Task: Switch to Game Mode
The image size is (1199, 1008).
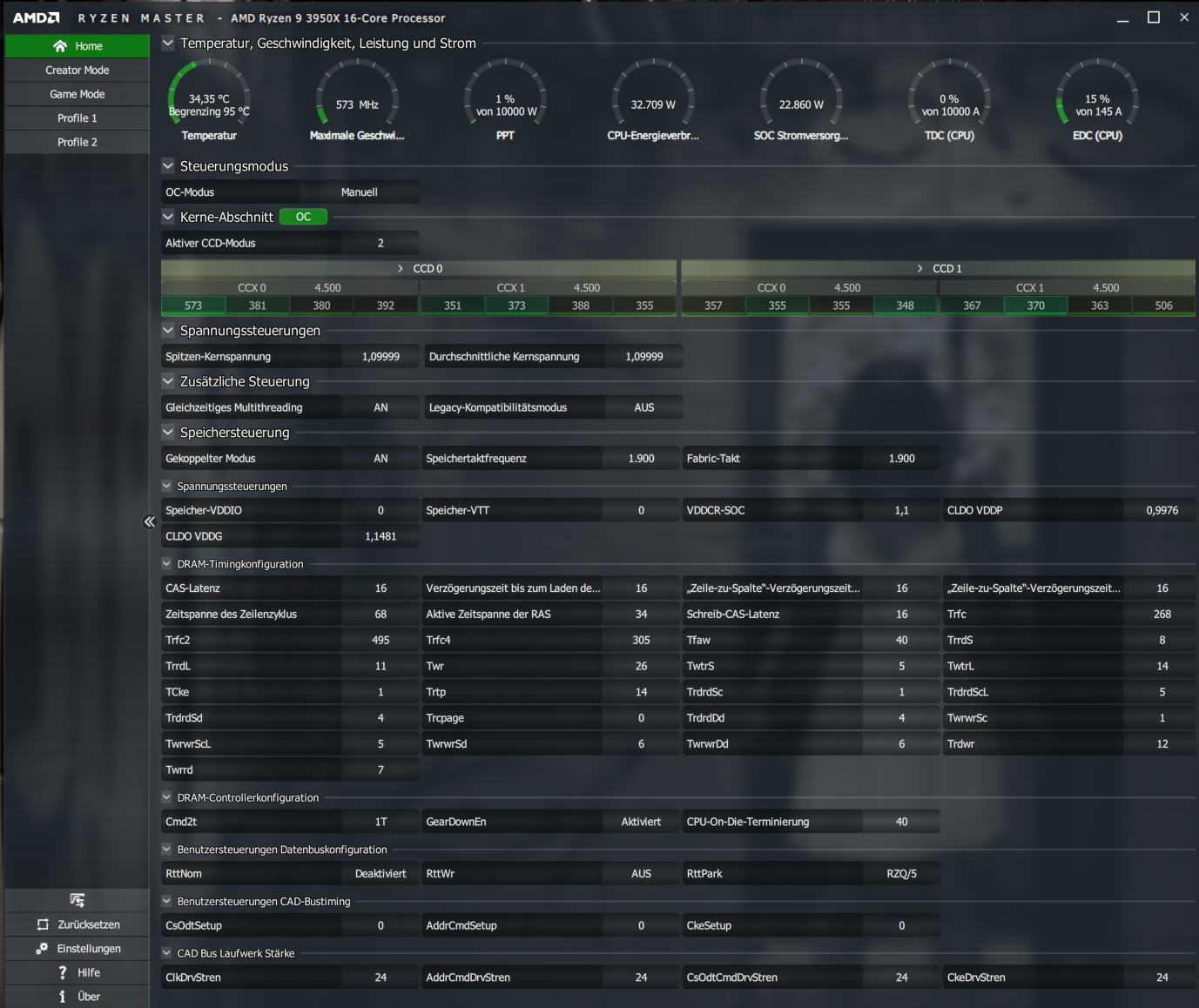Action: (77, 94)
